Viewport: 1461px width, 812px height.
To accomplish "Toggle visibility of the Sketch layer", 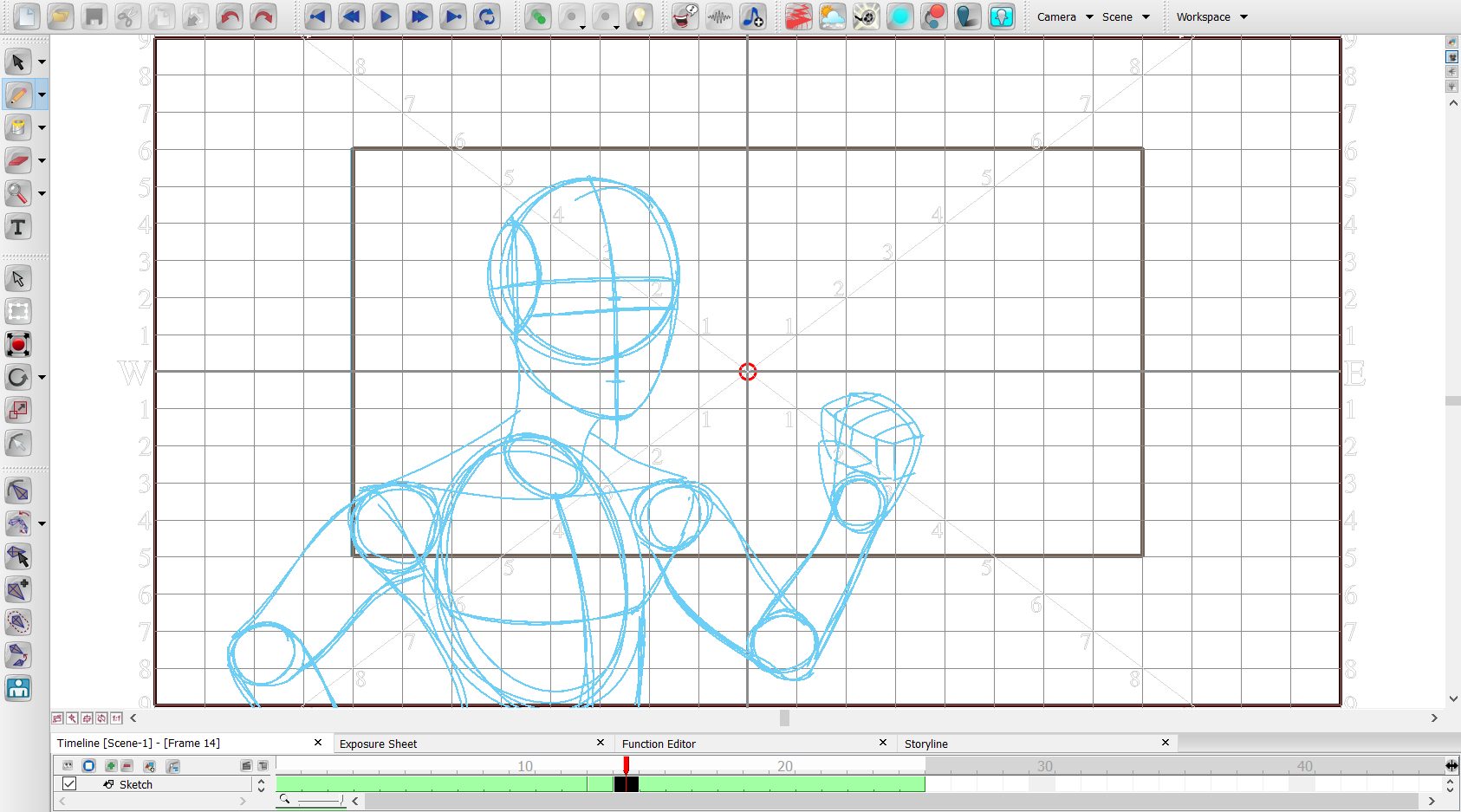I will click(68, 783).
